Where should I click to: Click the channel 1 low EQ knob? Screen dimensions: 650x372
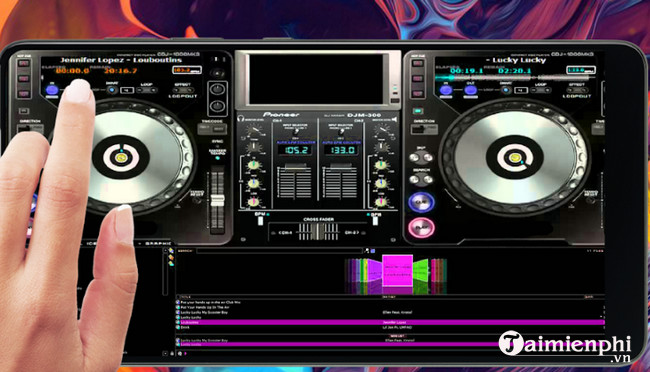point(253,202)
